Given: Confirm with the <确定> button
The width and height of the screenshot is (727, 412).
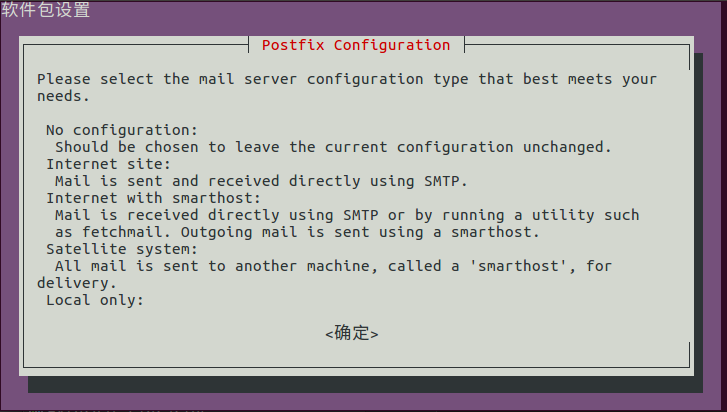Looking at the screenshot, I should (x=352, y=333).
